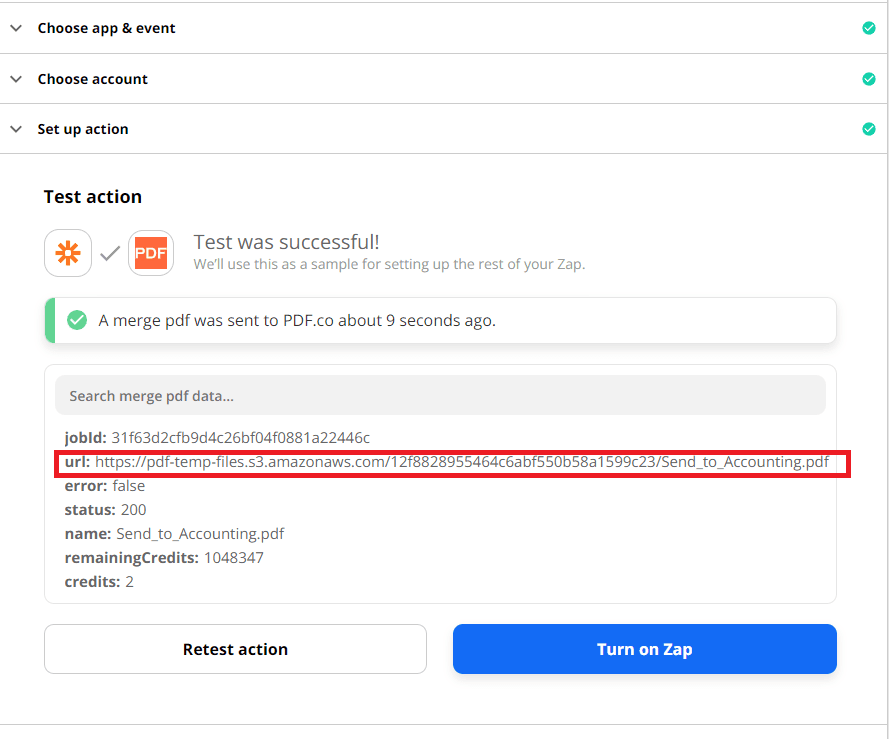Click the green success check in notification

[x=76, y=320]
